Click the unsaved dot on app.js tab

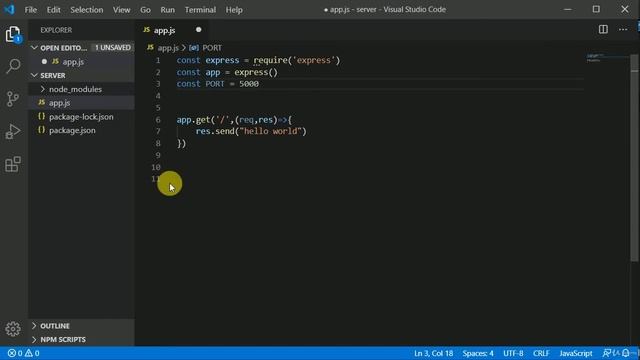point(198,30)
